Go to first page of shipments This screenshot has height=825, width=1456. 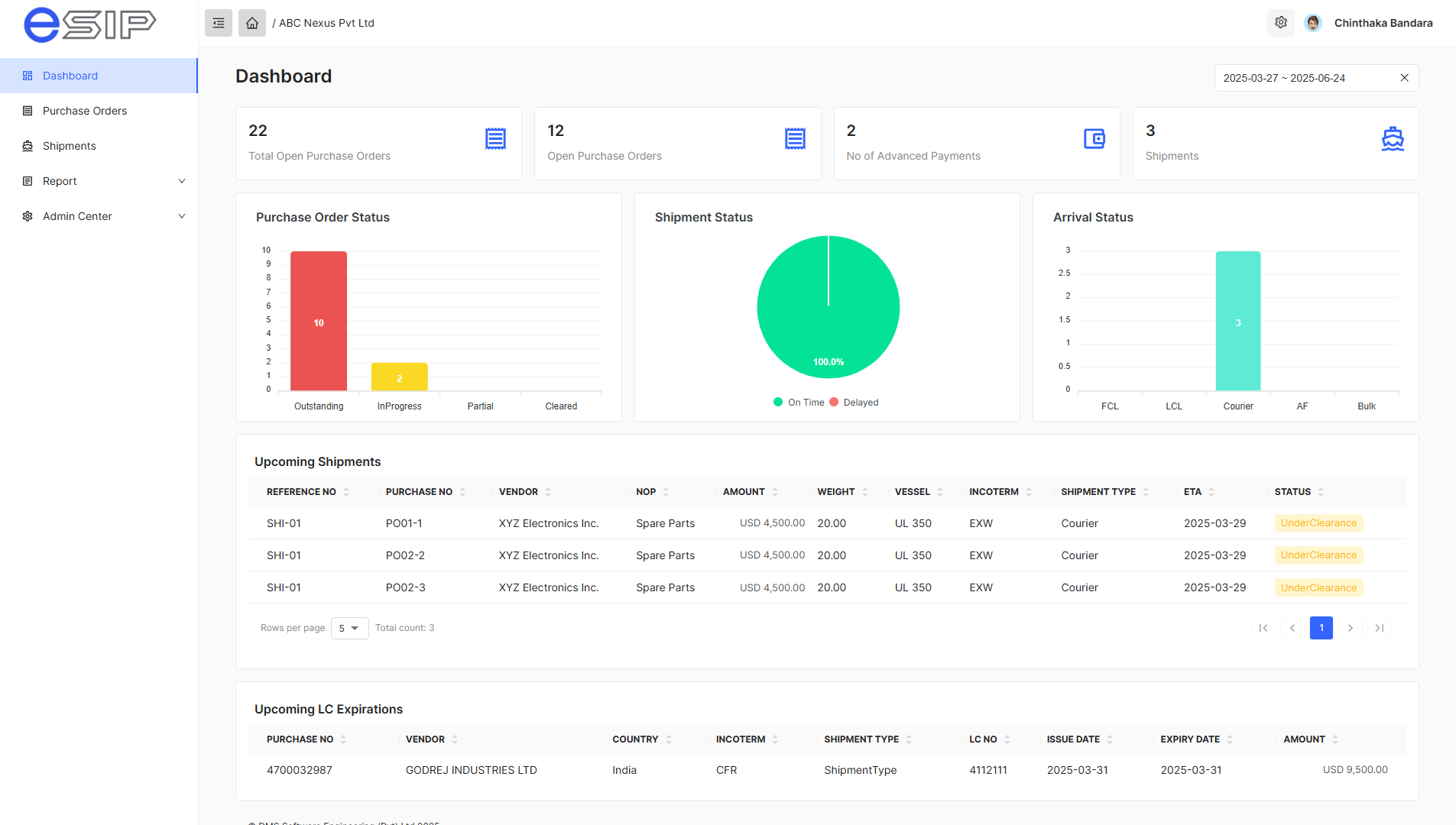[1263, 628]
